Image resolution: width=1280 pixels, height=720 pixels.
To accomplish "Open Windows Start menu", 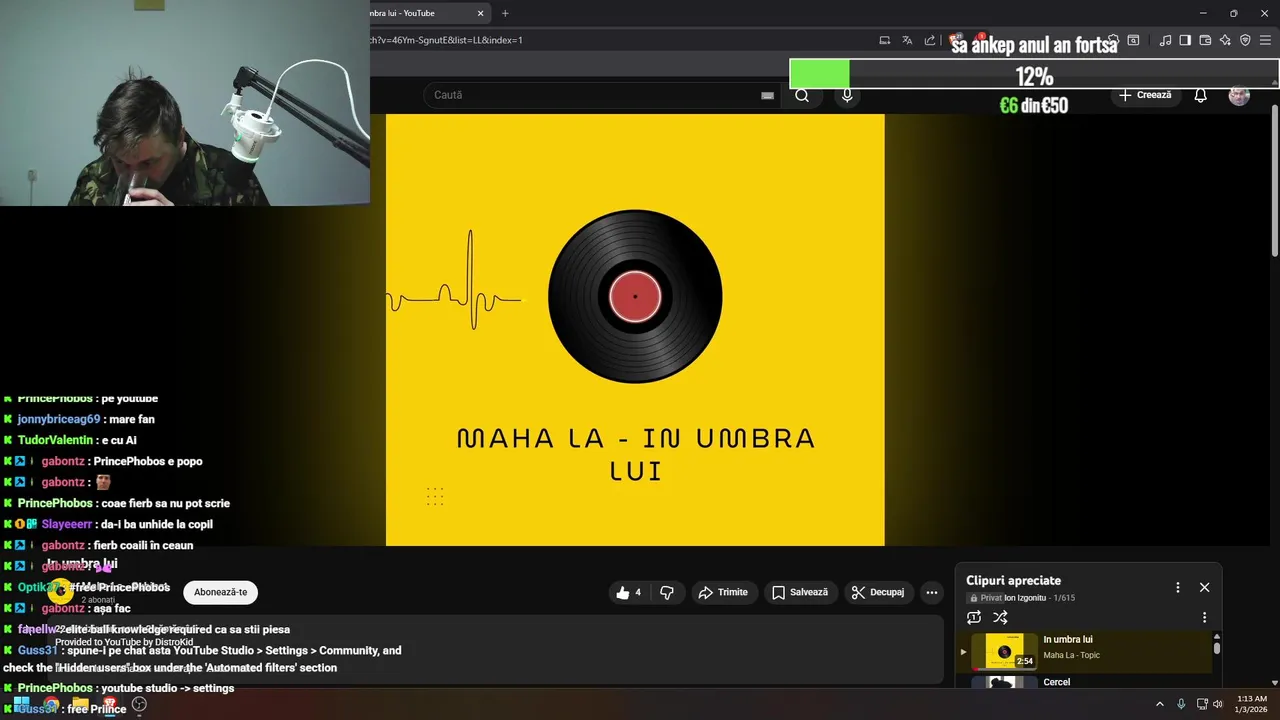I will 21,704.
